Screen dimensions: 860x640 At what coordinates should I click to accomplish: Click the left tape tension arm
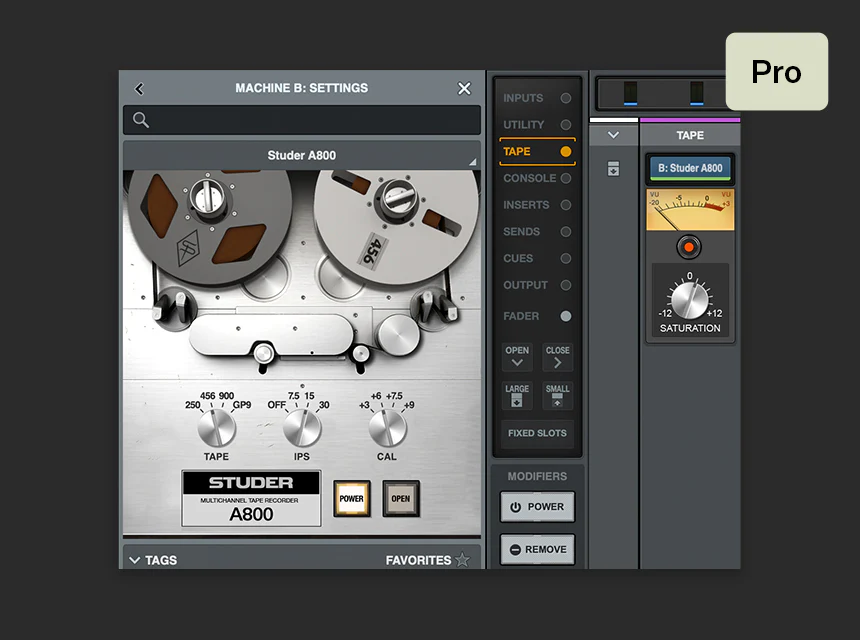(x=172, y=307)
